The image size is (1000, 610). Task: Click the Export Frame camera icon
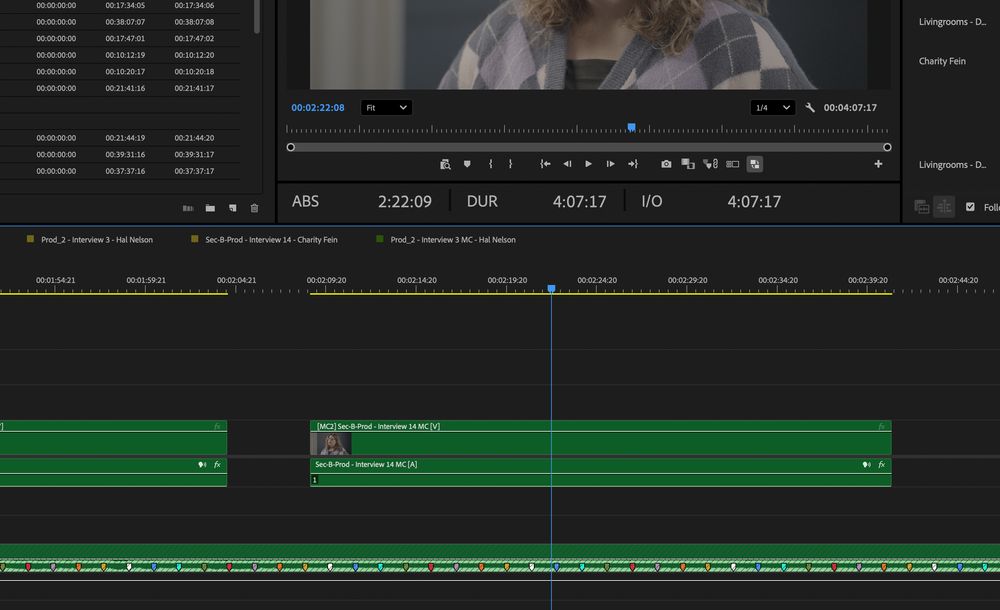(666, 164)
